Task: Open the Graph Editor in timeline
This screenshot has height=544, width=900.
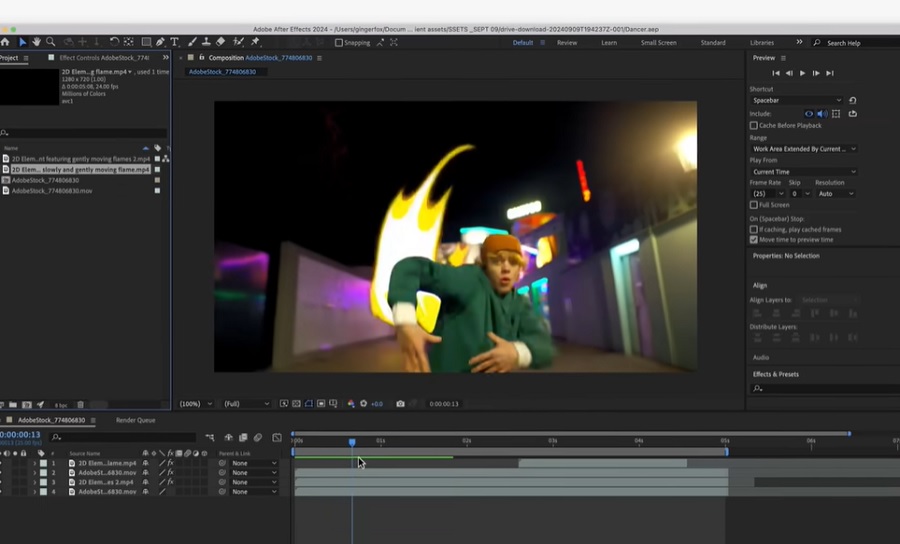Action: click(277, 438)
